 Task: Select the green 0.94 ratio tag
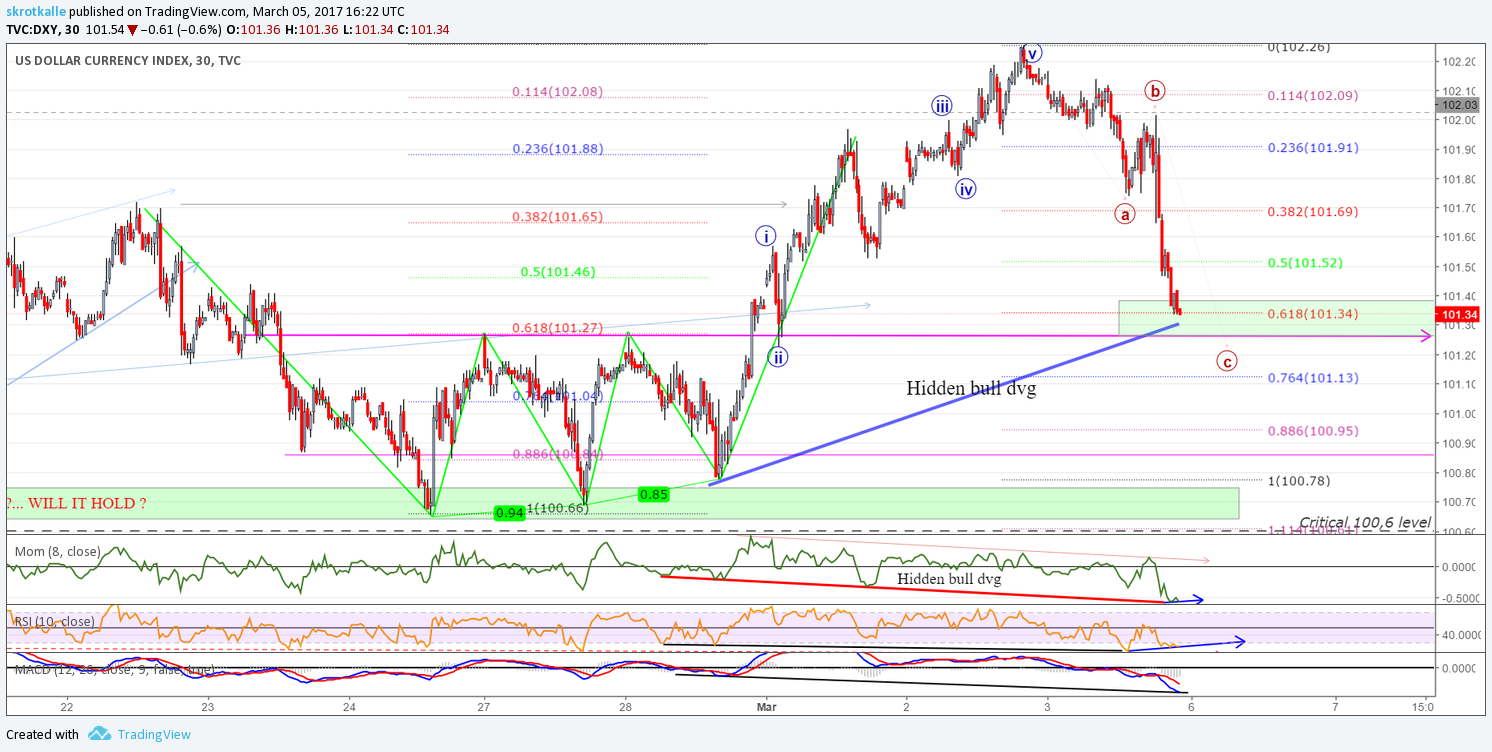pyautogui.click(x=510, y=513)
